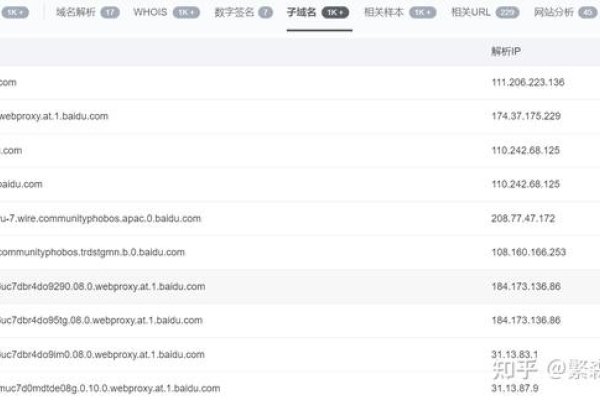Click the communityphobos.trdstgmn.b.0.baidu.com subdomain
Image resolution: width=600 pixels, height=400 pixels.
click(92, 252)
